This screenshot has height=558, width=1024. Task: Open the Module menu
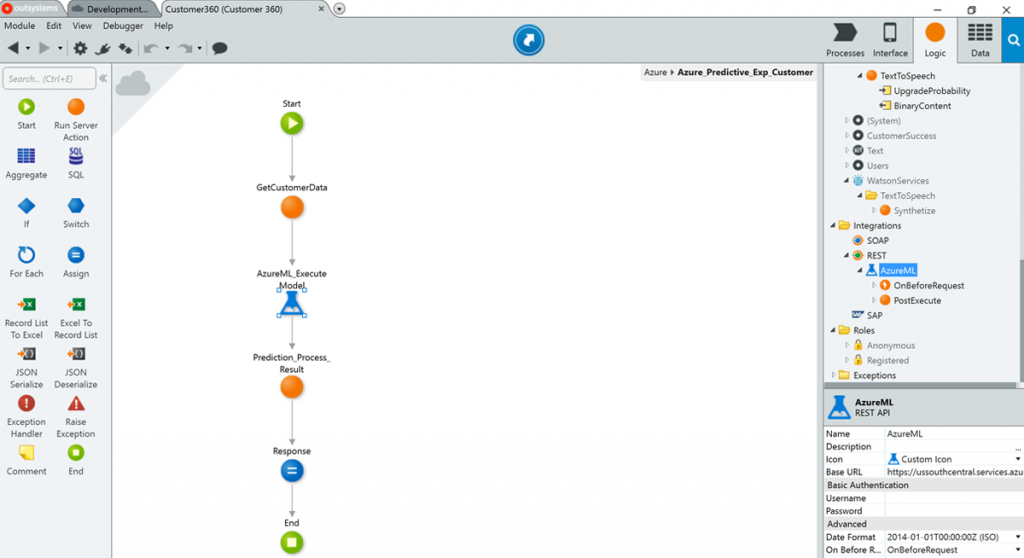(19, 26)
